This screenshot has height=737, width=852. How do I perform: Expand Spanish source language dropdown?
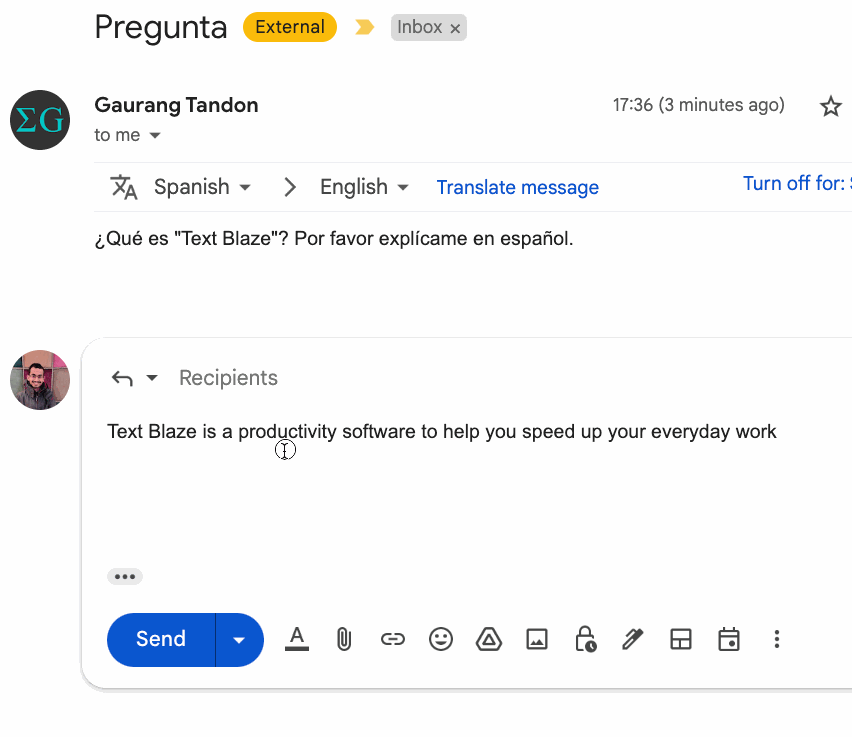[x=202, y=187]
